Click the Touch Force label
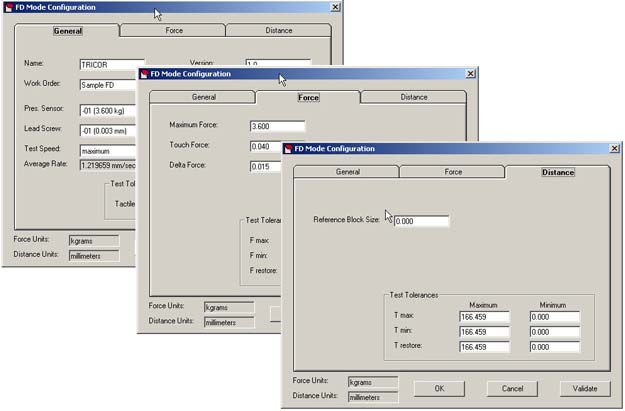Image resolution: width=625 pixels, height=411 pixels. (x=189, y=145)
